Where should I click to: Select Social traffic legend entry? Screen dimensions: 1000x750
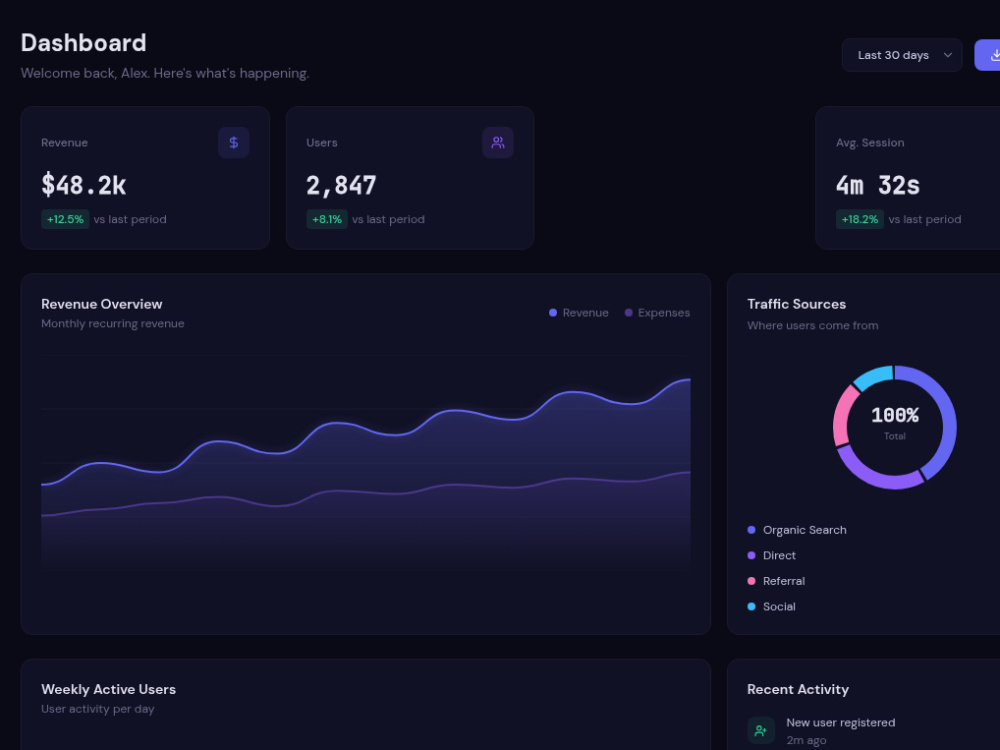click(x=772, y=607)
